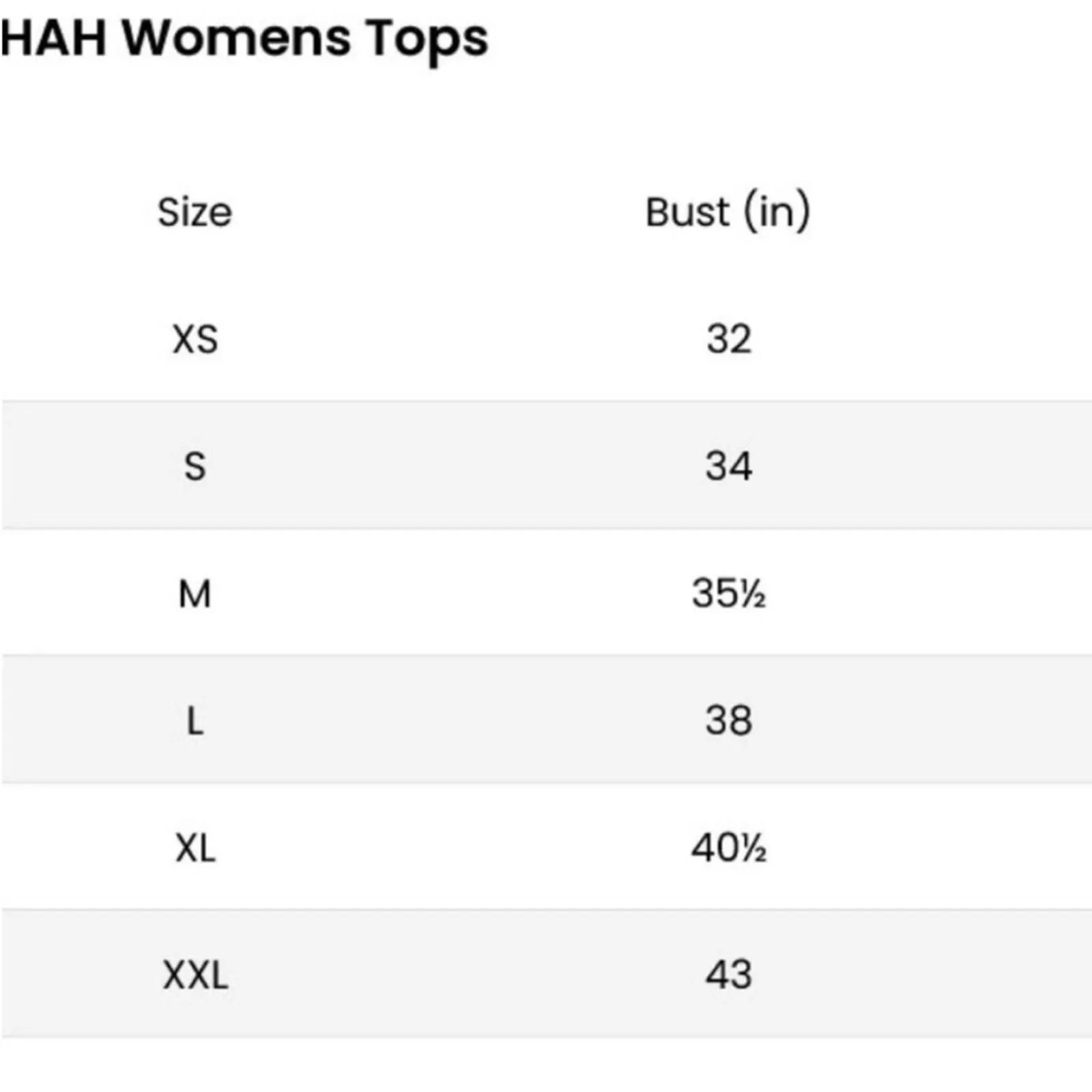Click HAH at the start of title
The height and width of the screenshot is (1092, 1092).
tap(54, 38)
